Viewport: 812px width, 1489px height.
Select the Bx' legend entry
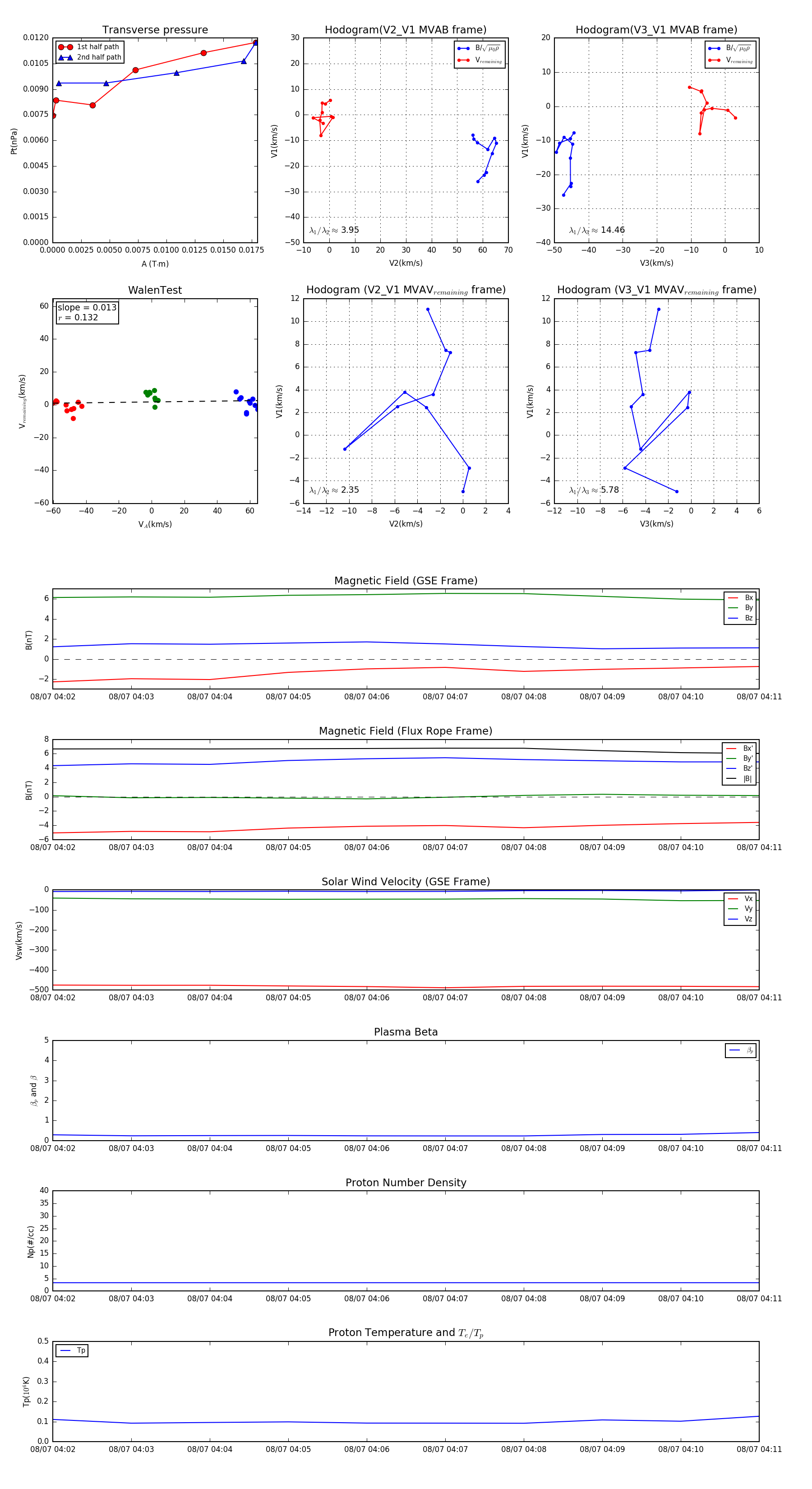click(739, 748)
